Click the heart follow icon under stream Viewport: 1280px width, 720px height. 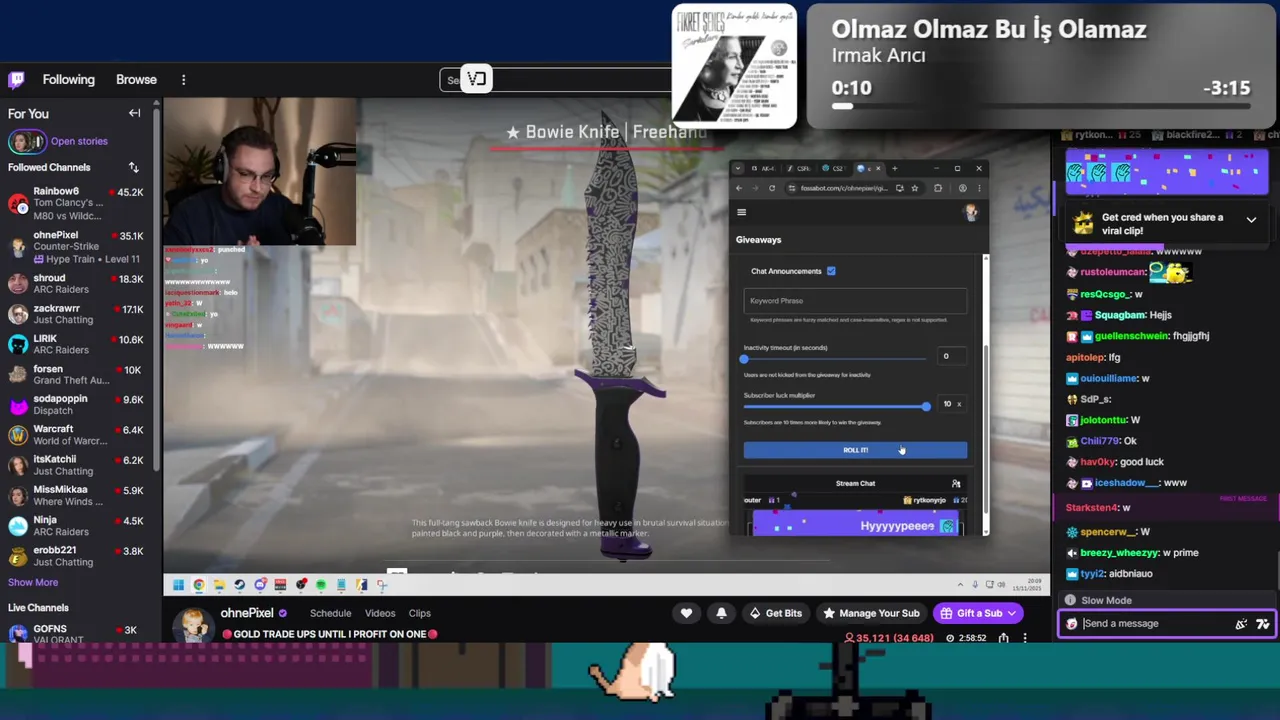(686, 613)
